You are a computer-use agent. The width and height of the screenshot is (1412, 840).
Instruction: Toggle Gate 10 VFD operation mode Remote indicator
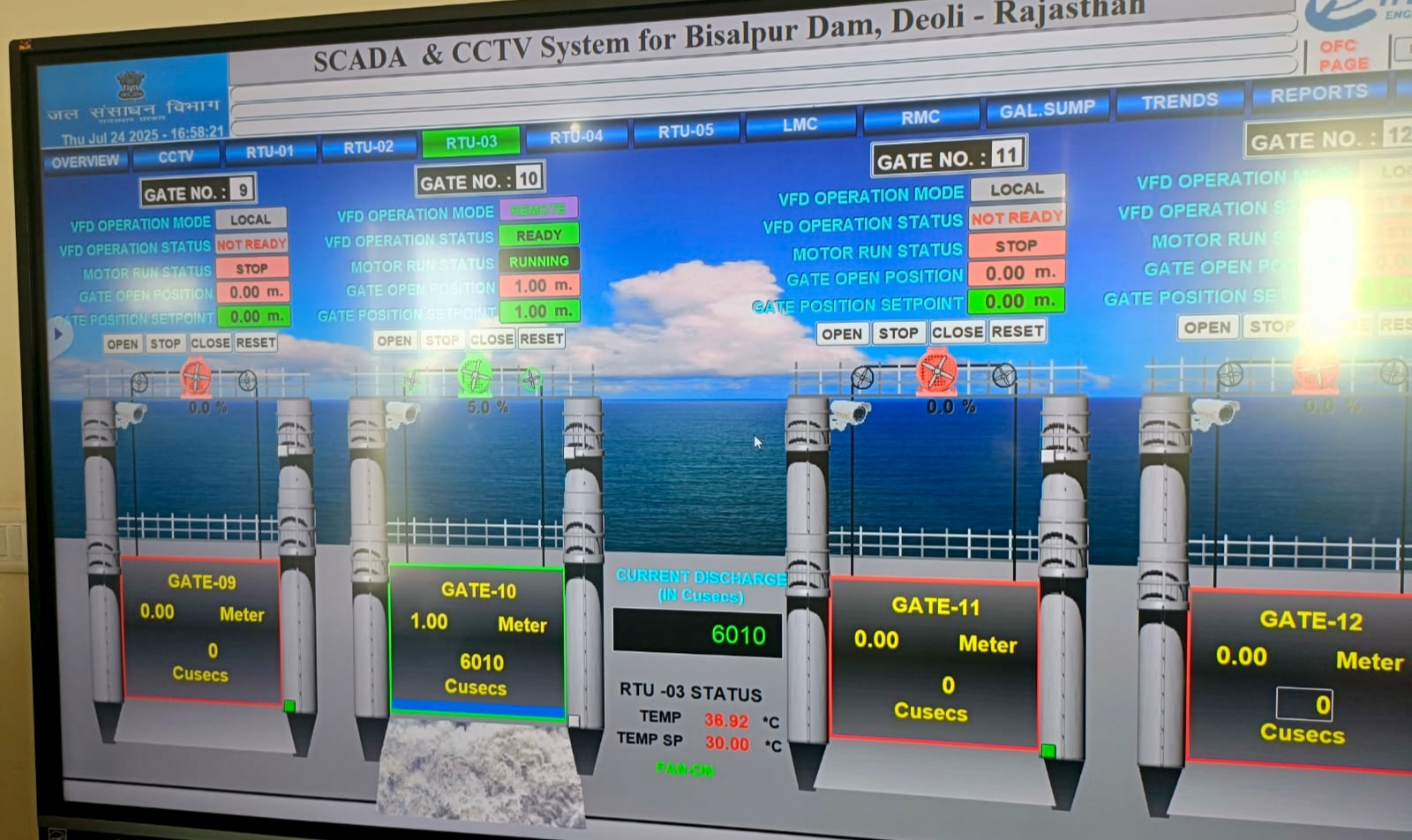pyautogui.click(x=538, y=209)
